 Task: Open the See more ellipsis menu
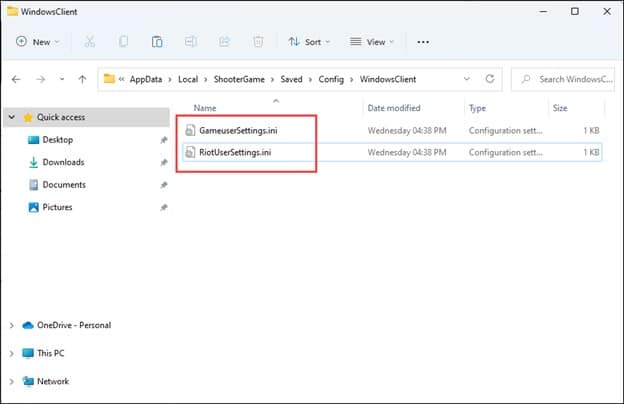pyautogui.click(x=423, y=42)
